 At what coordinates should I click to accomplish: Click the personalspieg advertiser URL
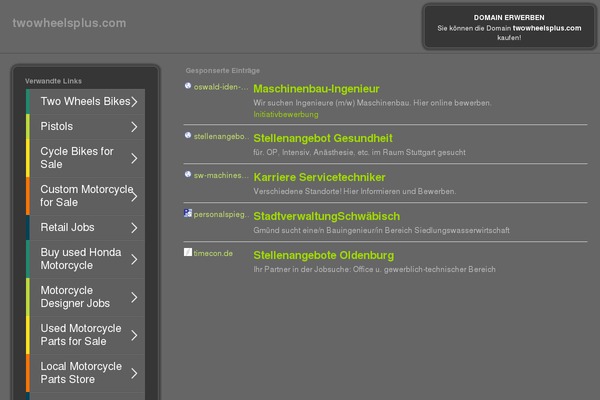(221, 214)
